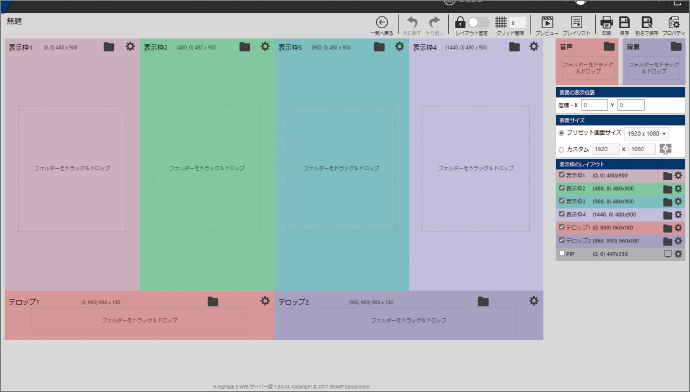690x392 pixels.
Task: Uncheck 表示枠2 checkbox in layout list
Action: pos(562,188)
